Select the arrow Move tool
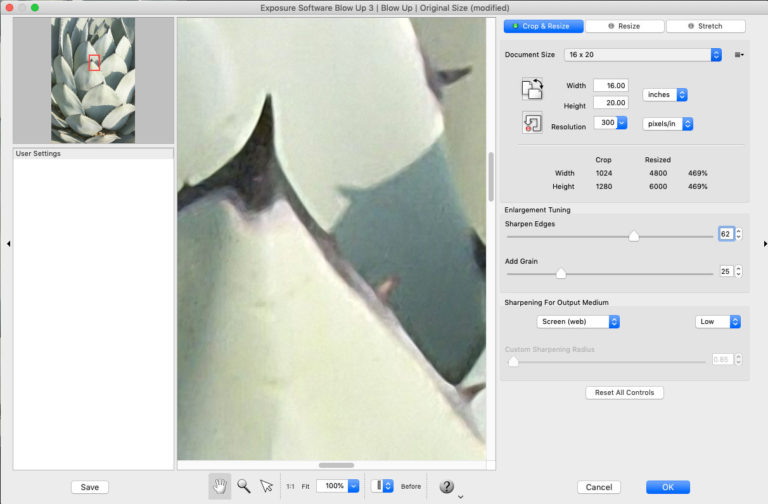The height and width of the screenshot is (504, 768). 266,486
